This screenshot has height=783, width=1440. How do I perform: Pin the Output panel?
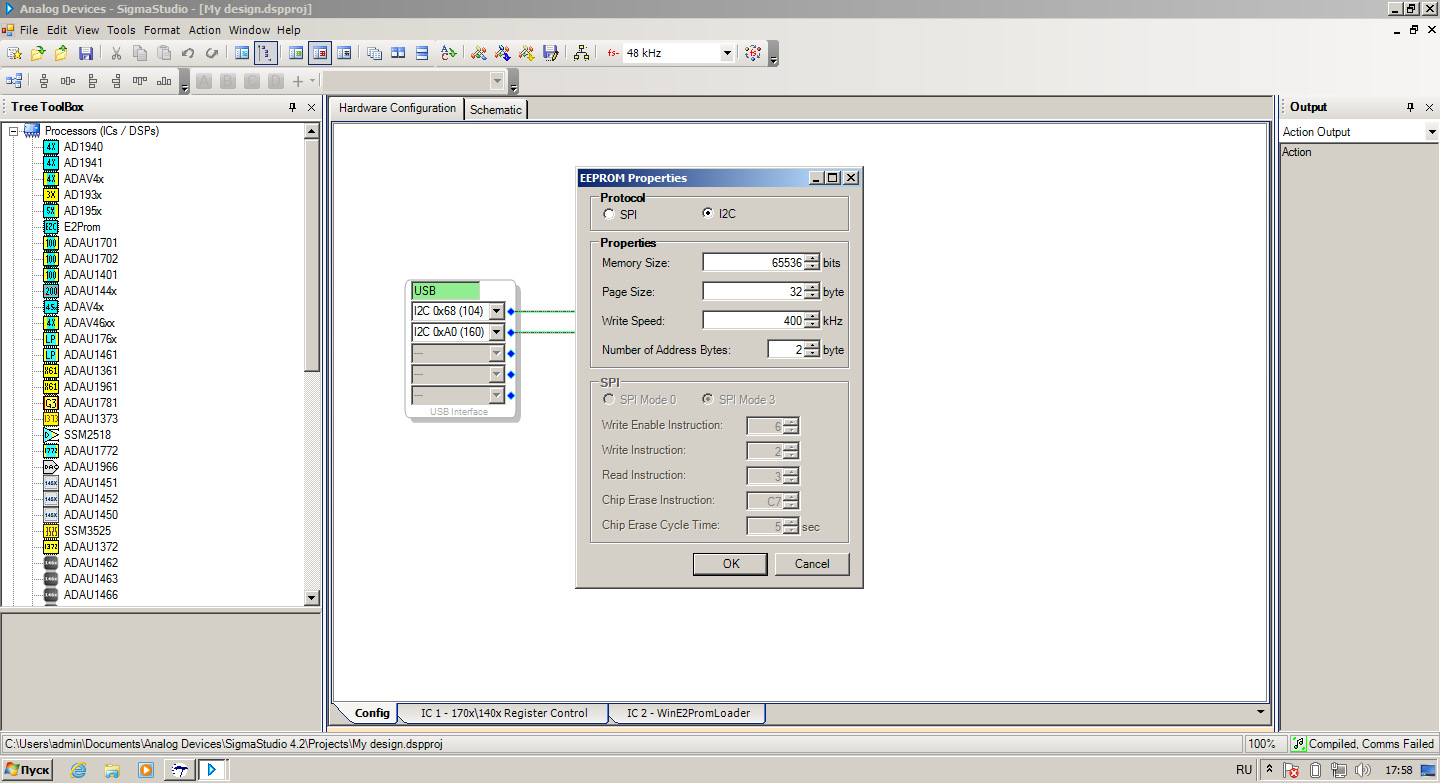(1410, 107)
